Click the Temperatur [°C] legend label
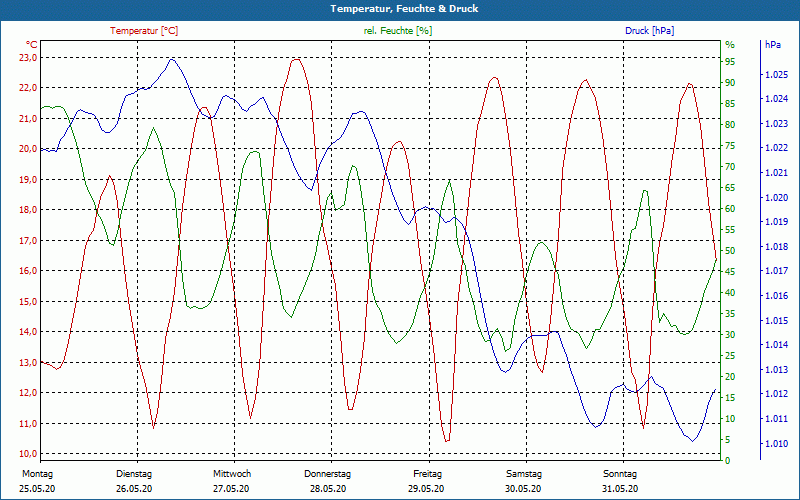 (x=144, y=31)
